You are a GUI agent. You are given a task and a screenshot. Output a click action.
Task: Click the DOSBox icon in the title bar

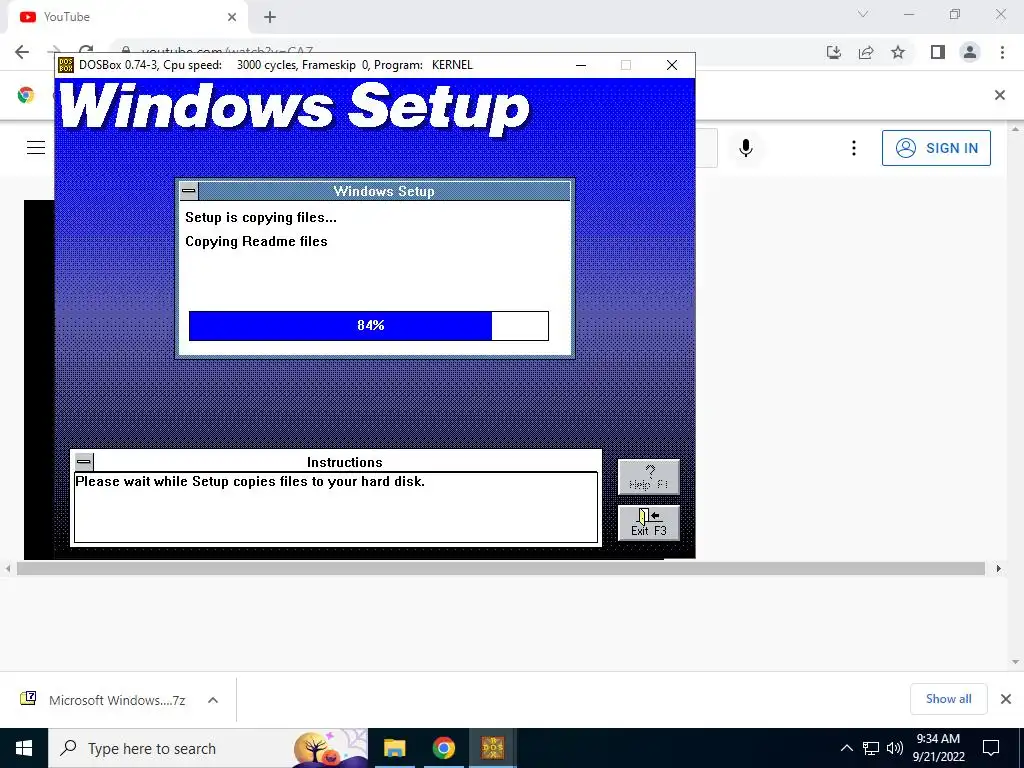pyautogui.click(x=66, y=65)
